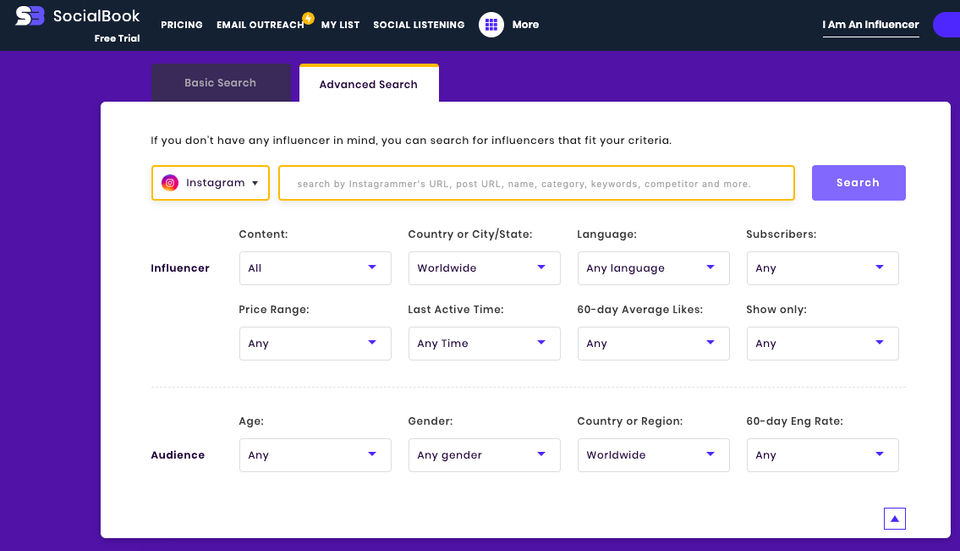Click the Instagram platform icon

click(x=170, y=183)
